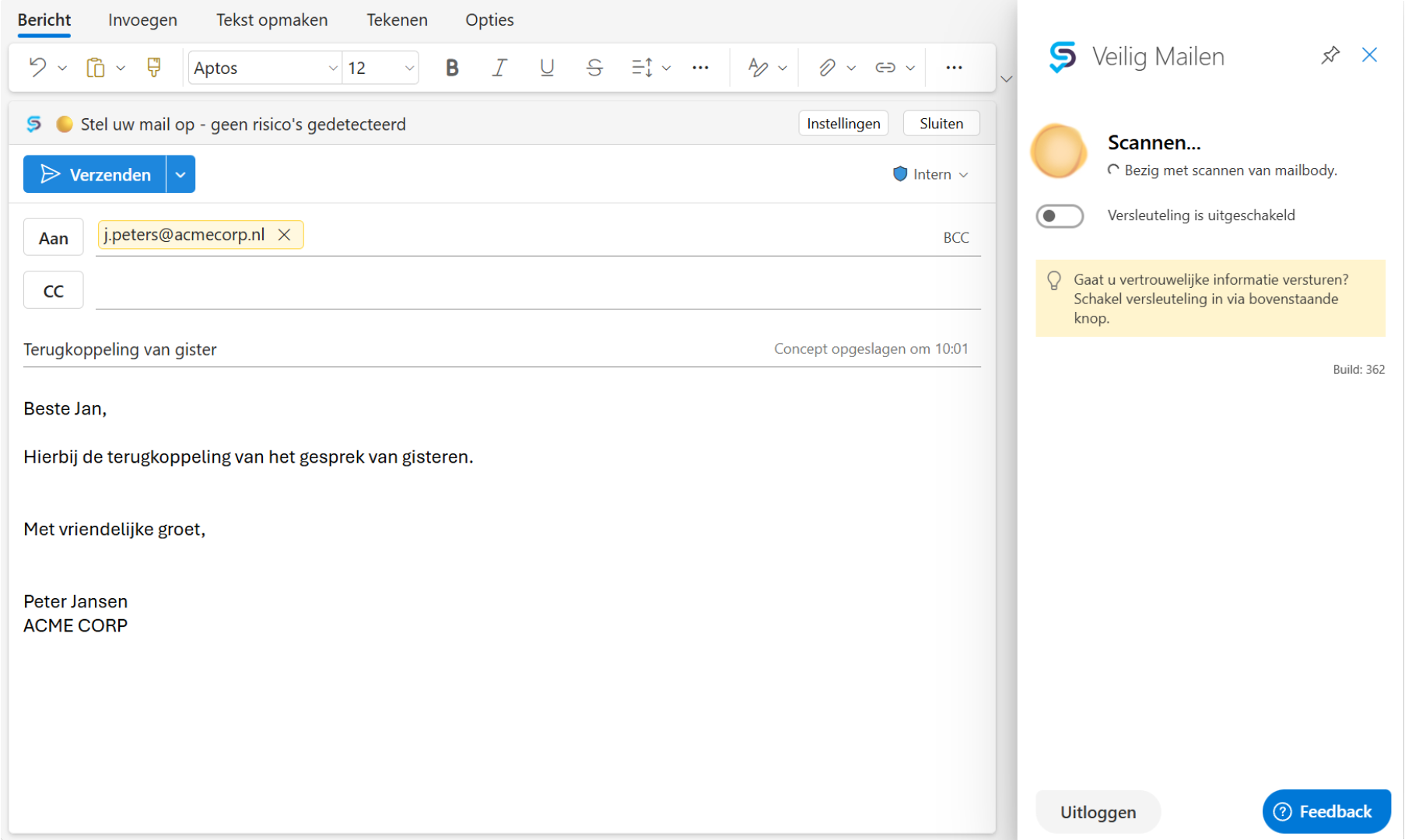1405x840 pixels.
Task: Click the Uitloggen button
Action: [1097, 812]
